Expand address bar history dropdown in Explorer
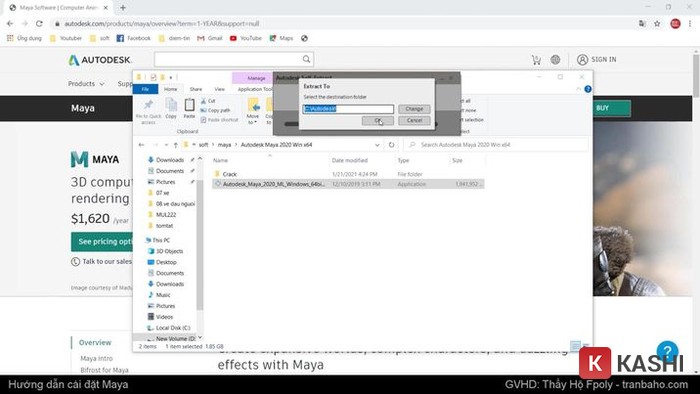This screenshot has width=700, height=394. 377,145
